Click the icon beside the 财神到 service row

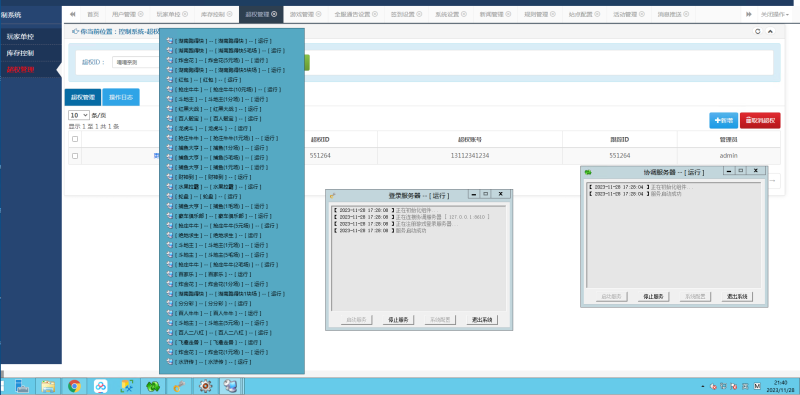coord(169,177)
